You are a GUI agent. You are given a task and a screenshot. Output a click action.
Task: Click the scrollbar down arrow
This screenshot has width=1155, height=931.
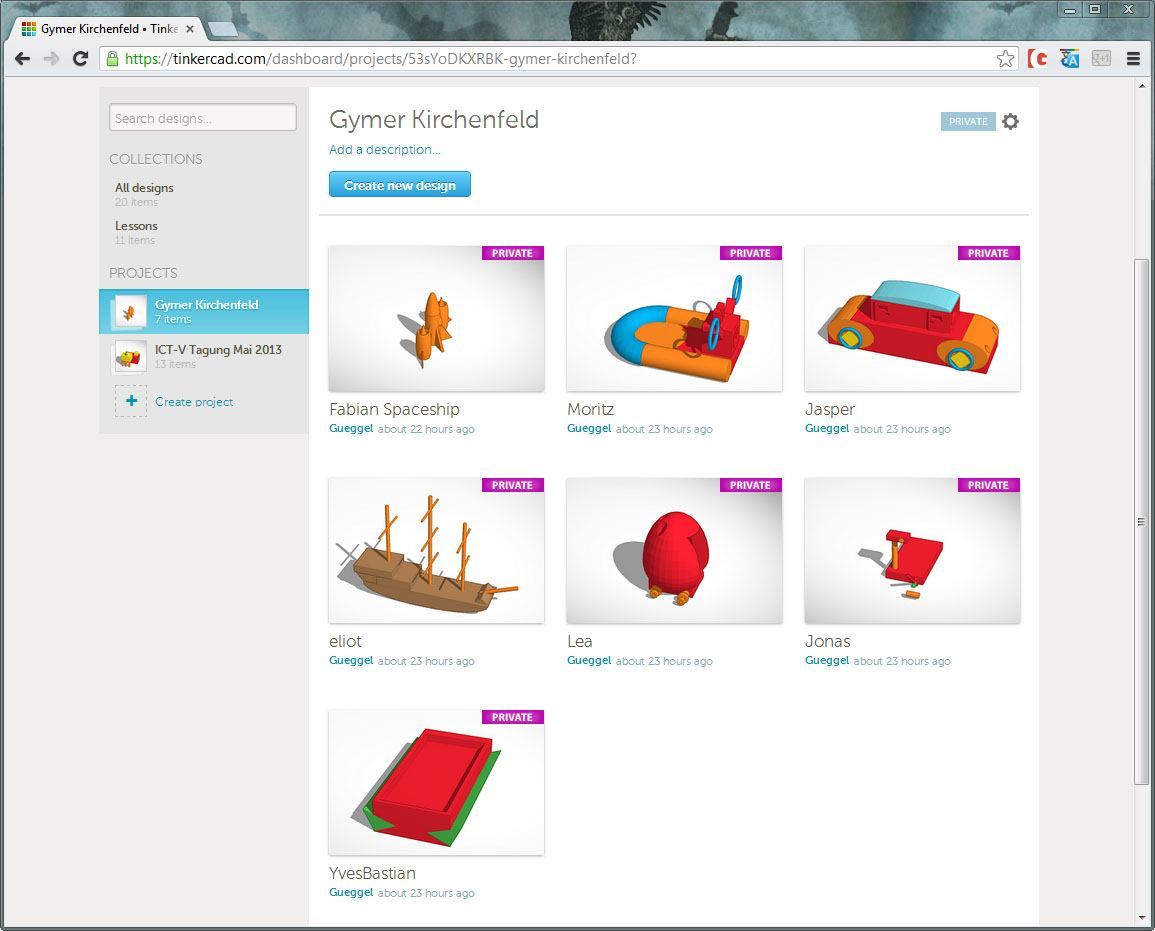[x=1141, y=918]
